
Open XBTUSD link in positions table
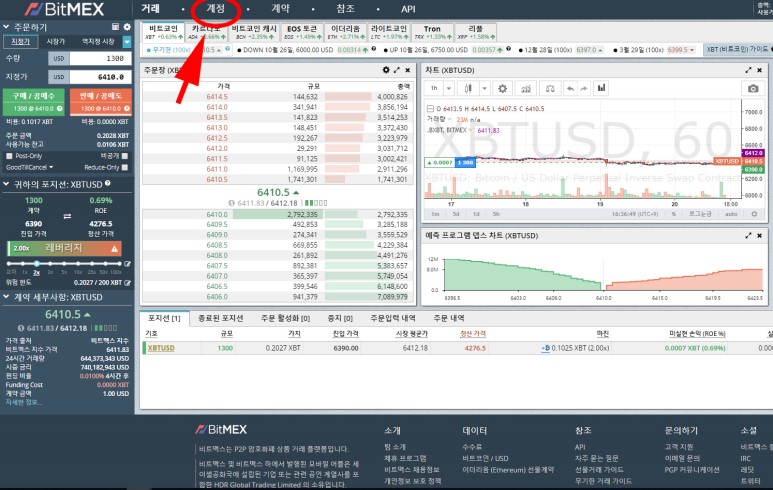tap(161, 348)
